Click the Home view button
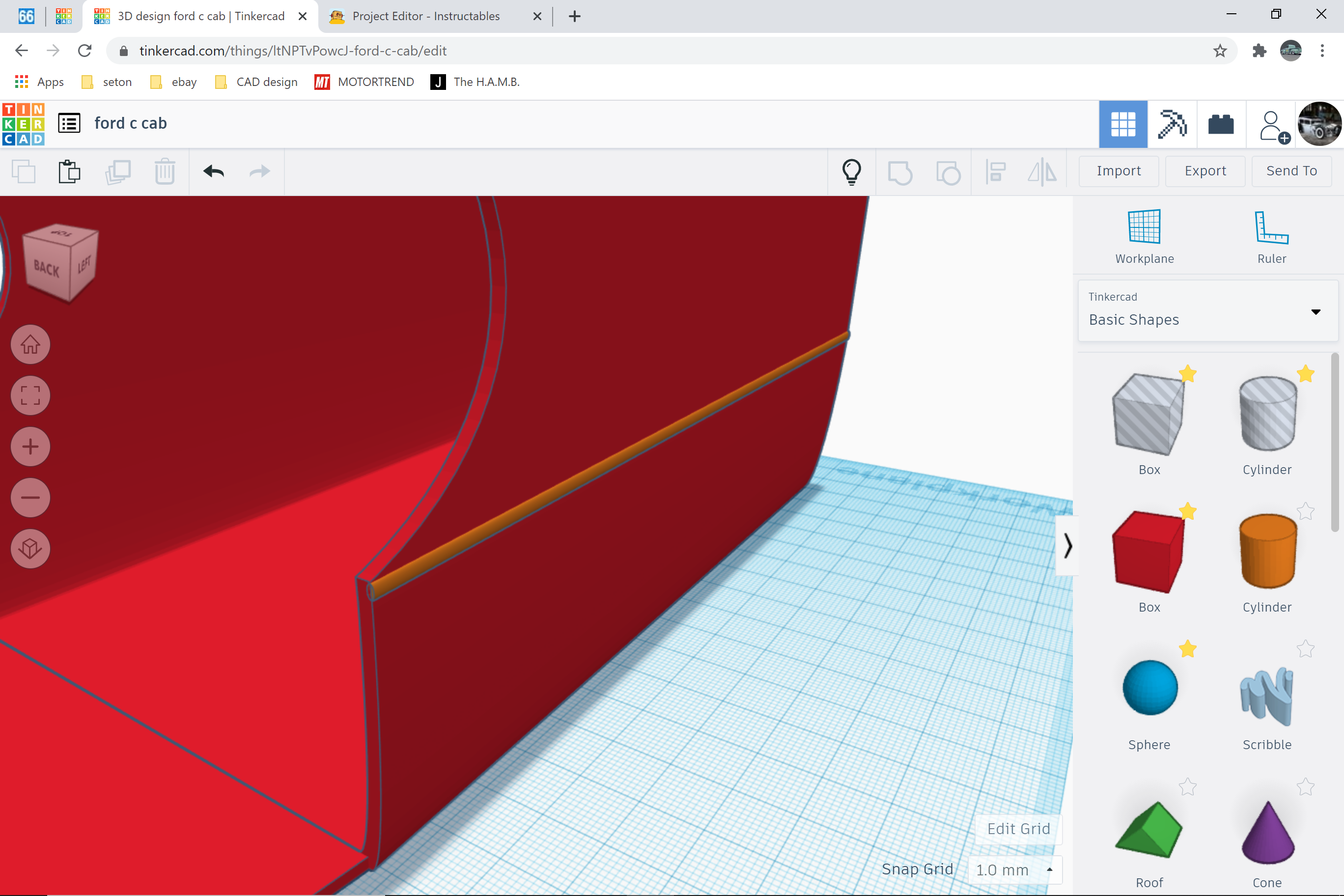1344x896 pixels. click(30, 344)
